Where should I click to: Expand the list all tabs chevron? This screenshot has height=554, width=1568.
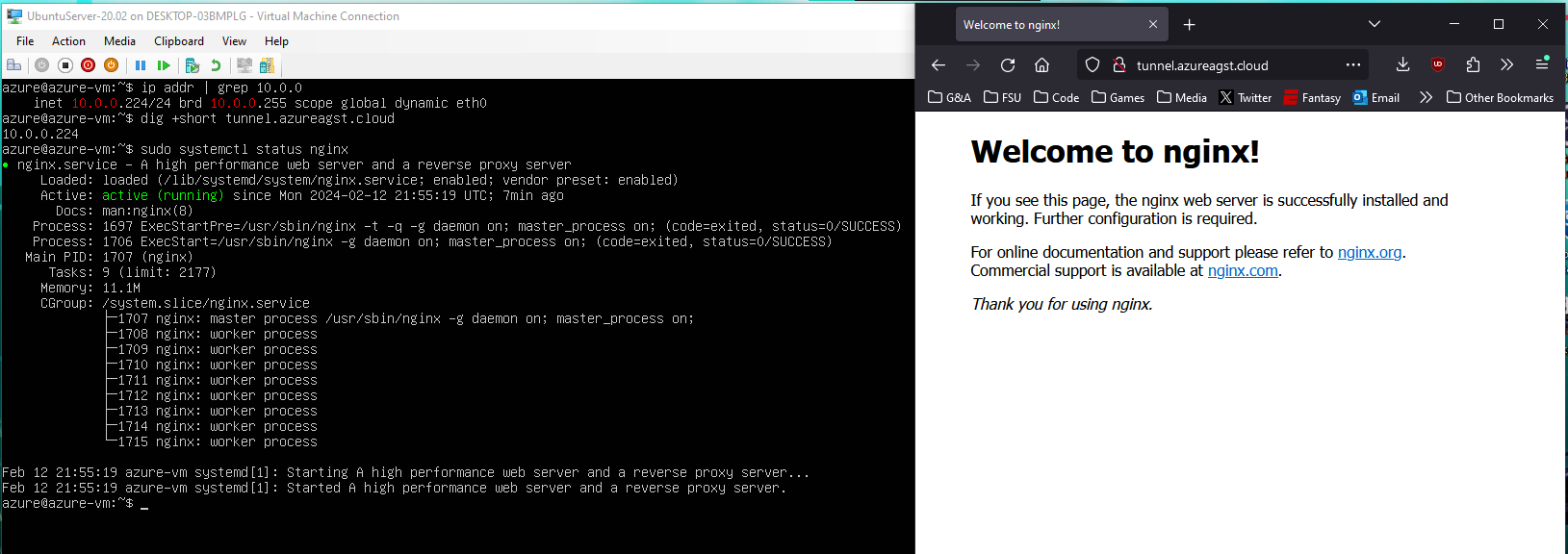(1375, 25)
